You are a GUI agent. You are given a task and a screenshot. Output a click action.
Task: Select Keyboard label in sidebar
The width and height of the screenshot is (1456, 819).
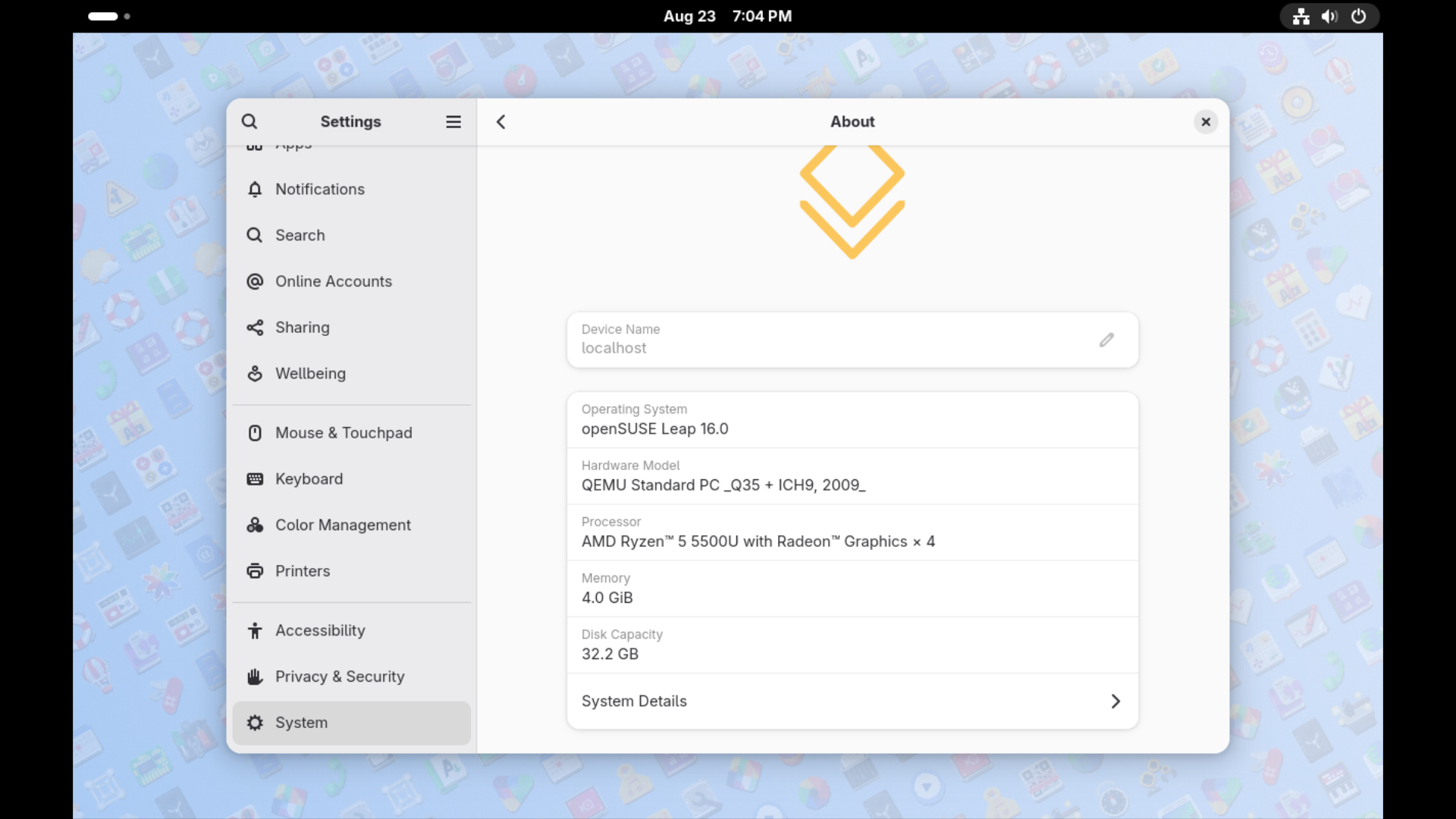click(309, 479)
